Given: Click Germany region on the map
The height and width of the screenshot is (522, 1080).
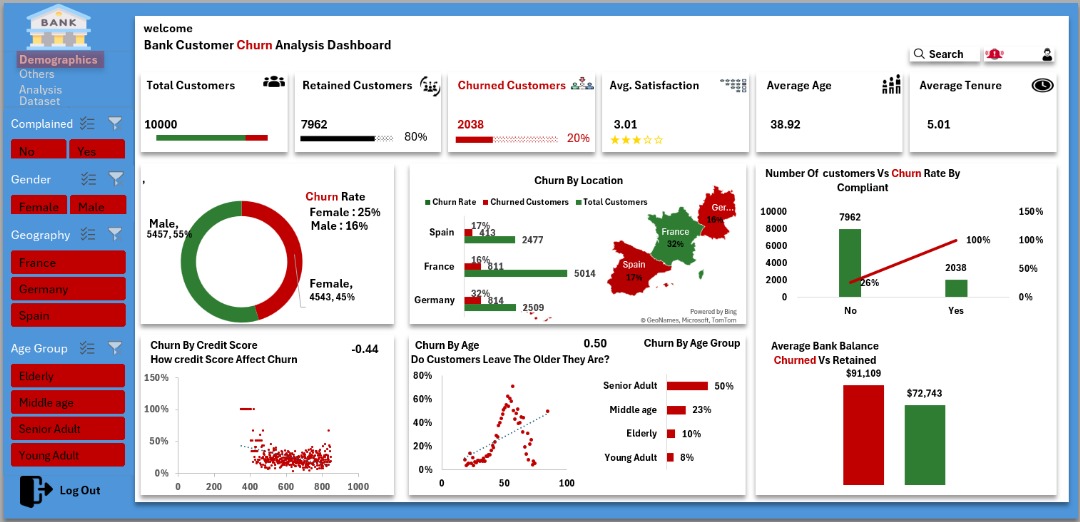Looking at the screenshot, I should [716, 212].
